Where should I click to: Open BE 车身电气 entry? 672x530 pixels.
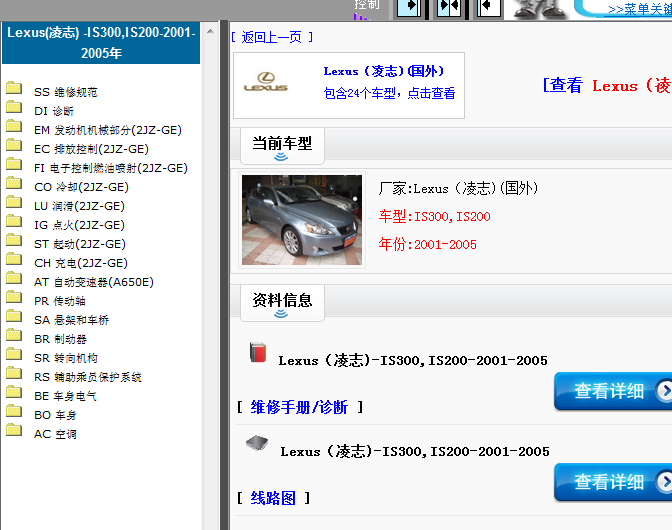[66, 396]
